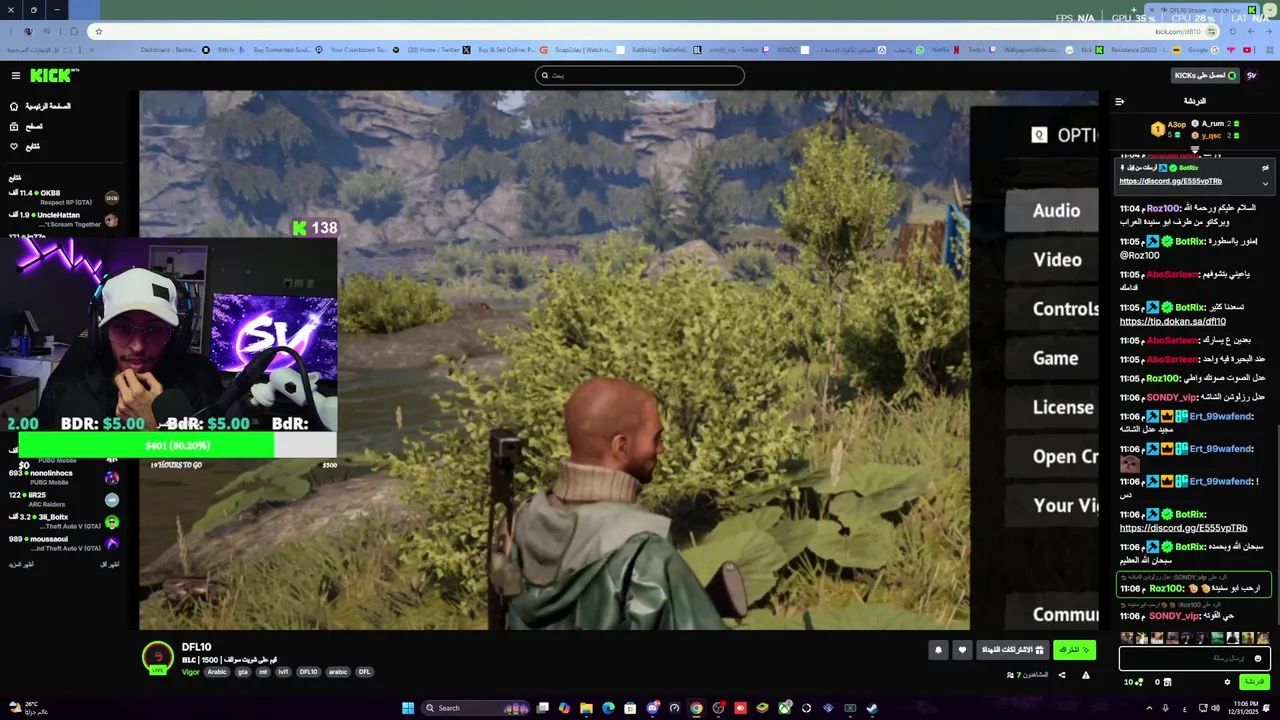Open the iiR25 ARC Raiders channel
Image resolution: width=1280 pixels, height=720 pixels.
click(x=64, y=499)
